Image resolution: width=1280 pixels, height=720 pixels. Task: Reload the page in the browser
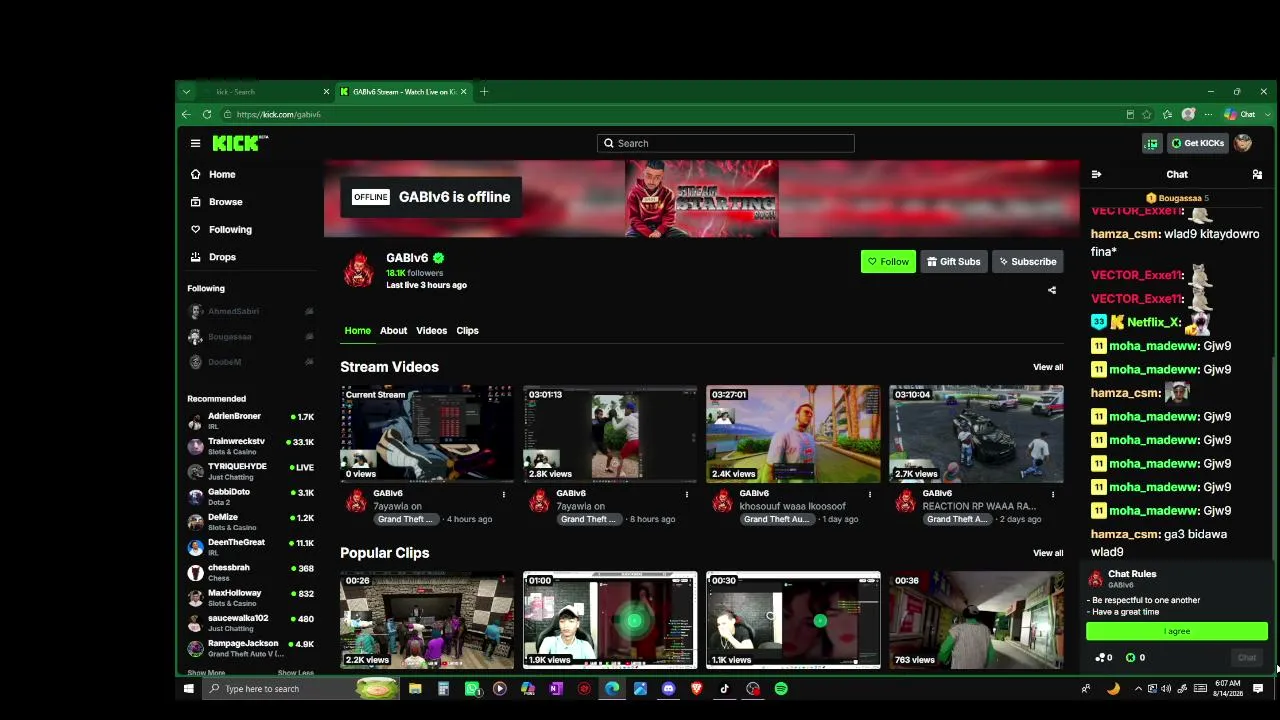(207, 114)
